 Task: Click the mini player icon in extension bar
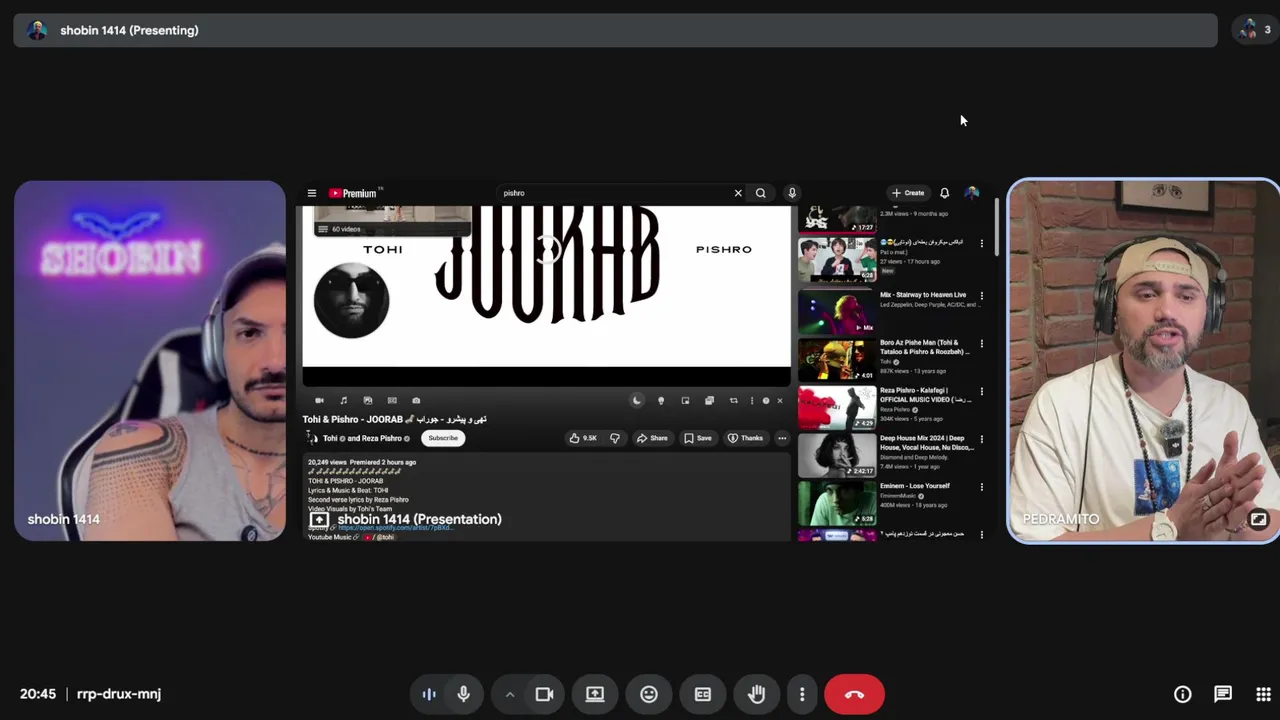tap(685, 401)
